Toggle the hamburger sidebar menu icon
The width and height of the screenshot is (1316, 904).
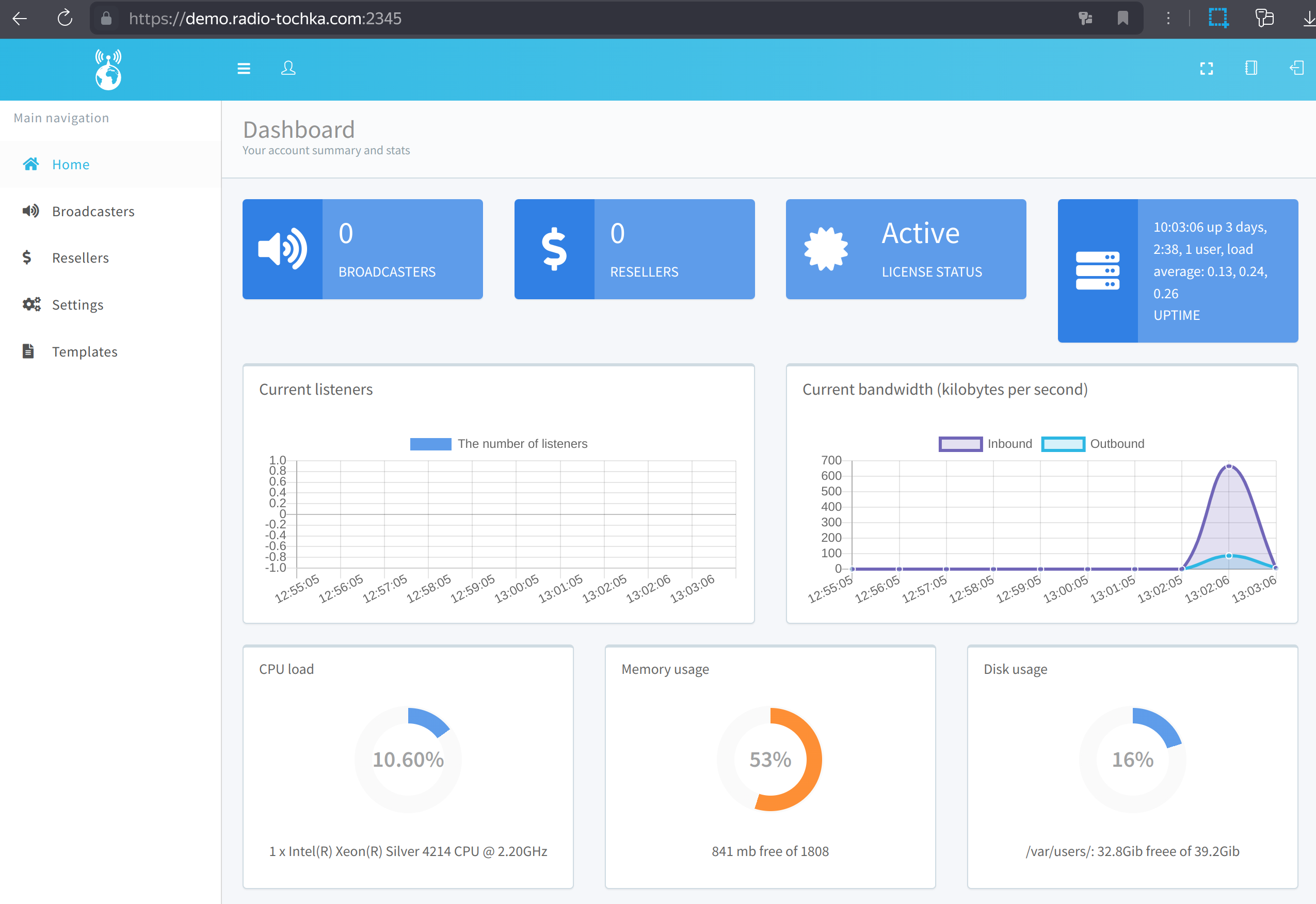[x=244, y=69]
